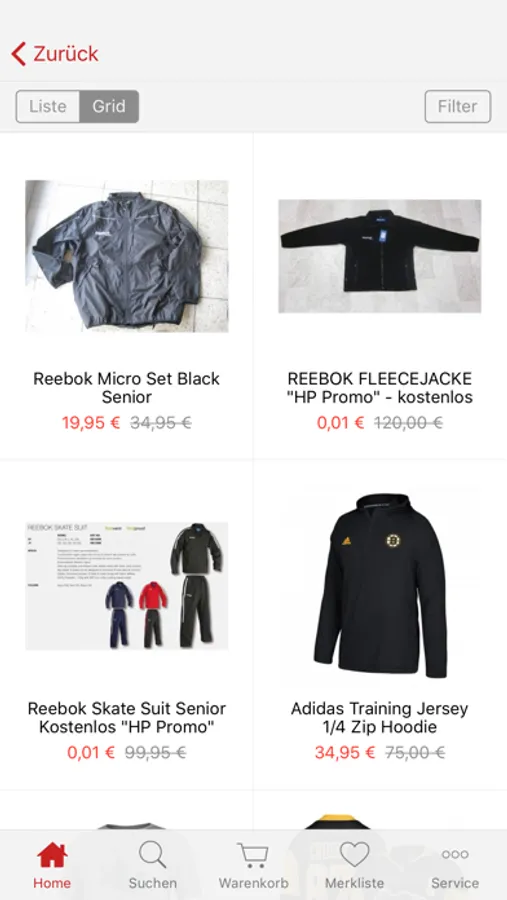Tap the 19,95 € sale price
Image resolution: width=507 pixels, height=900 pixels.
91,423
